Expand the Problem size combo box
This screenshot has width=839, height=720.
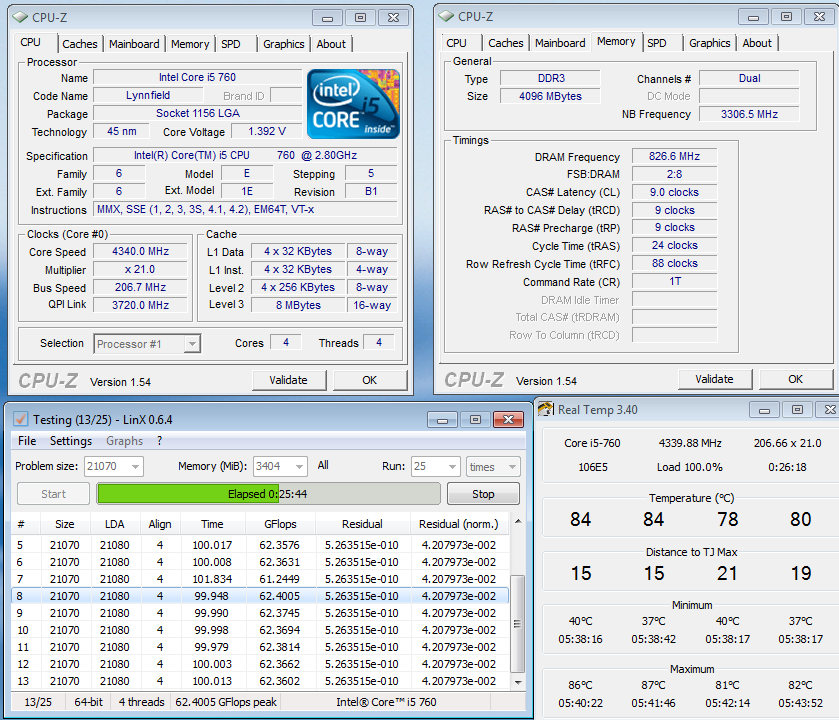134,467
